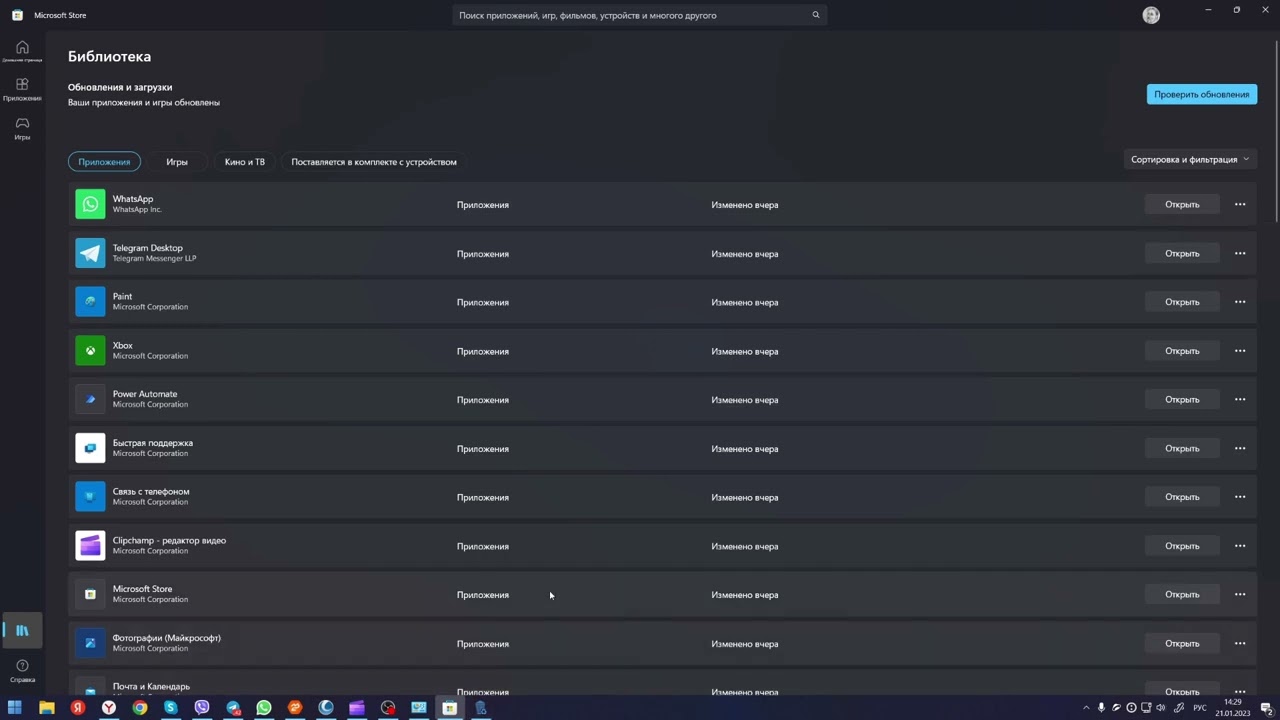1280x720 pixels.
Task: Click the Power Automate app name
Action: click(x=145, y=394)
